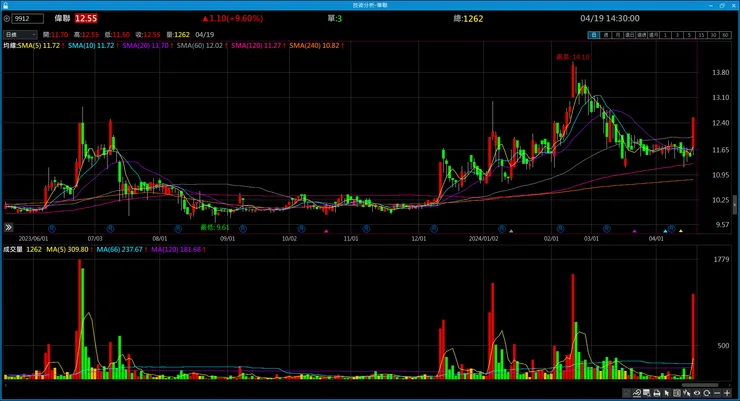740x401 pixels.
Task: Click the horizontal scrollbar thumb at the bottom right
Action: [700, 385]
